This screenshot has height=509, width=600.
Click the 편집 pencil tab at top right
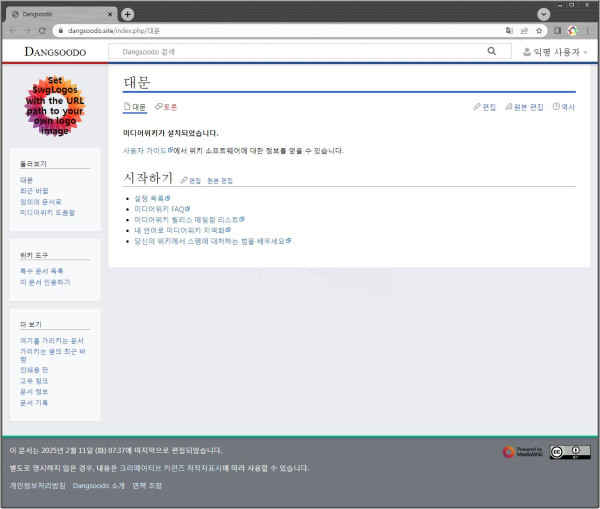484,106
